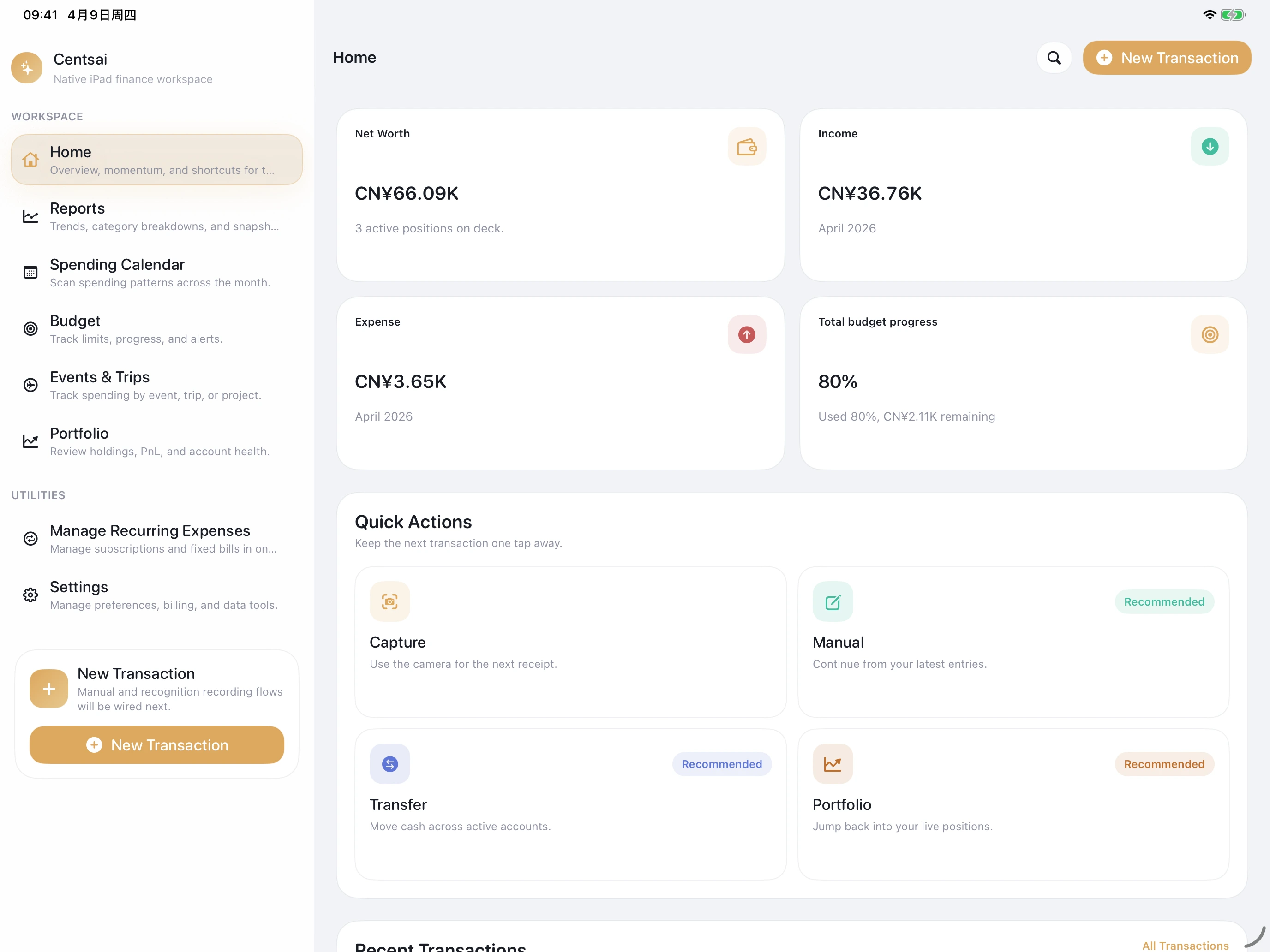Viewport: 1270px width, 952px height.
Task: Tap the Portfolio chart icon in Quick Actions
Action: 833,764
